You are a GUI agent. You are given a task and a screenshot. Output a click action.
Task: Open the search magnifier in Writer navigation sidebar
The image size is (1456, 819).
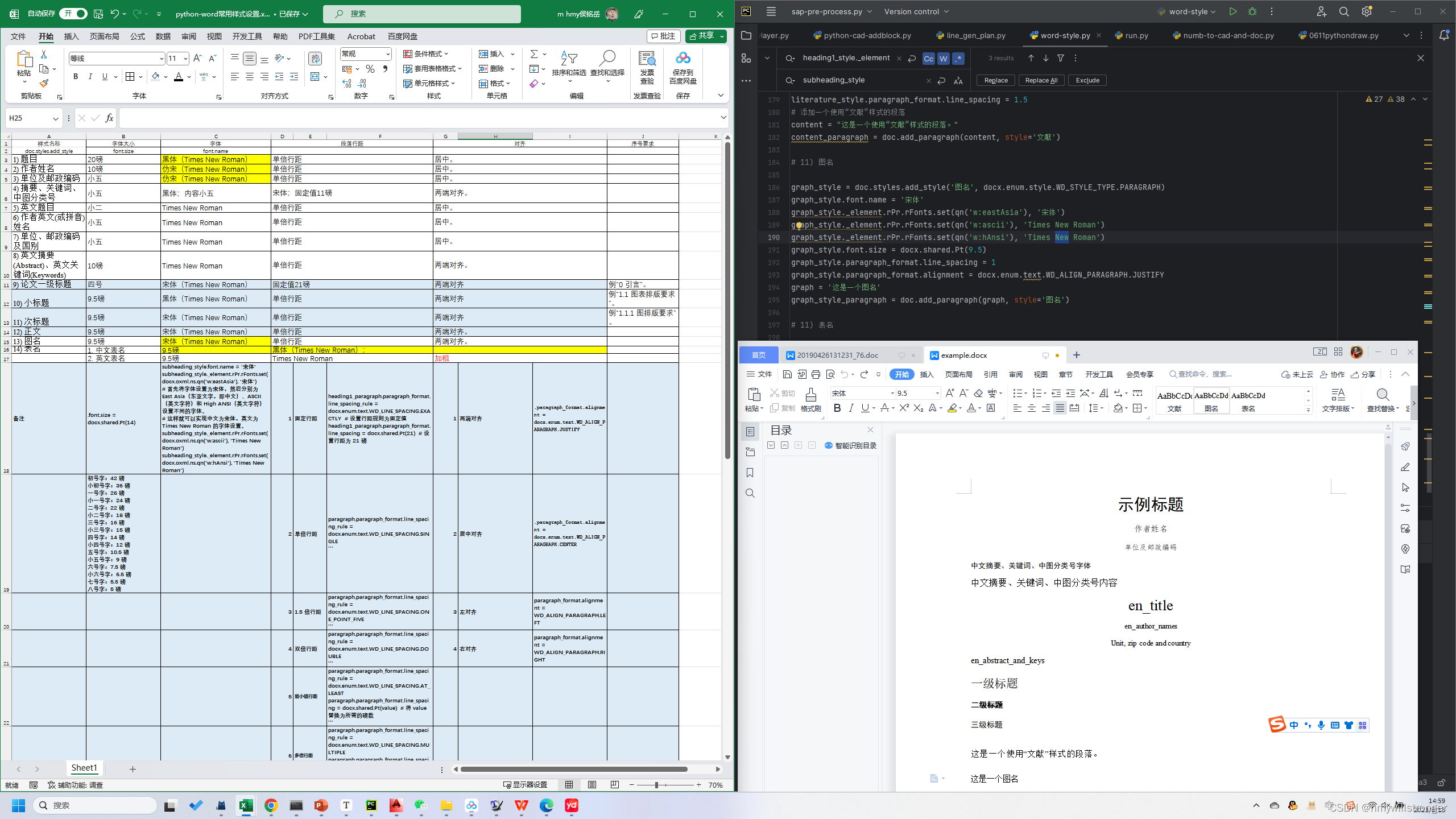pos(750,493)
